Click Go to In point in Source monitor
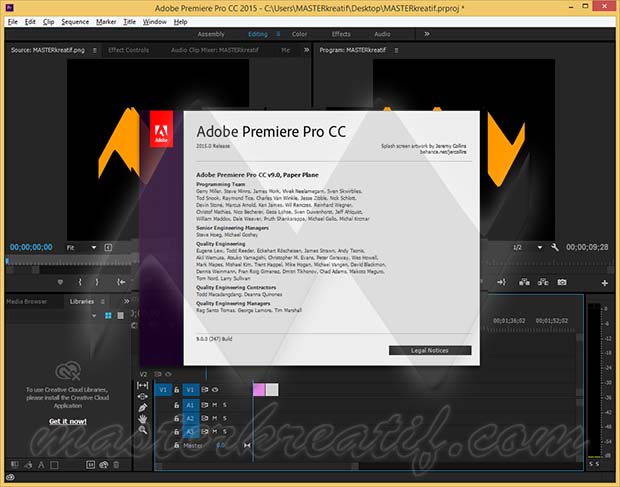 (x=121, y=282)
